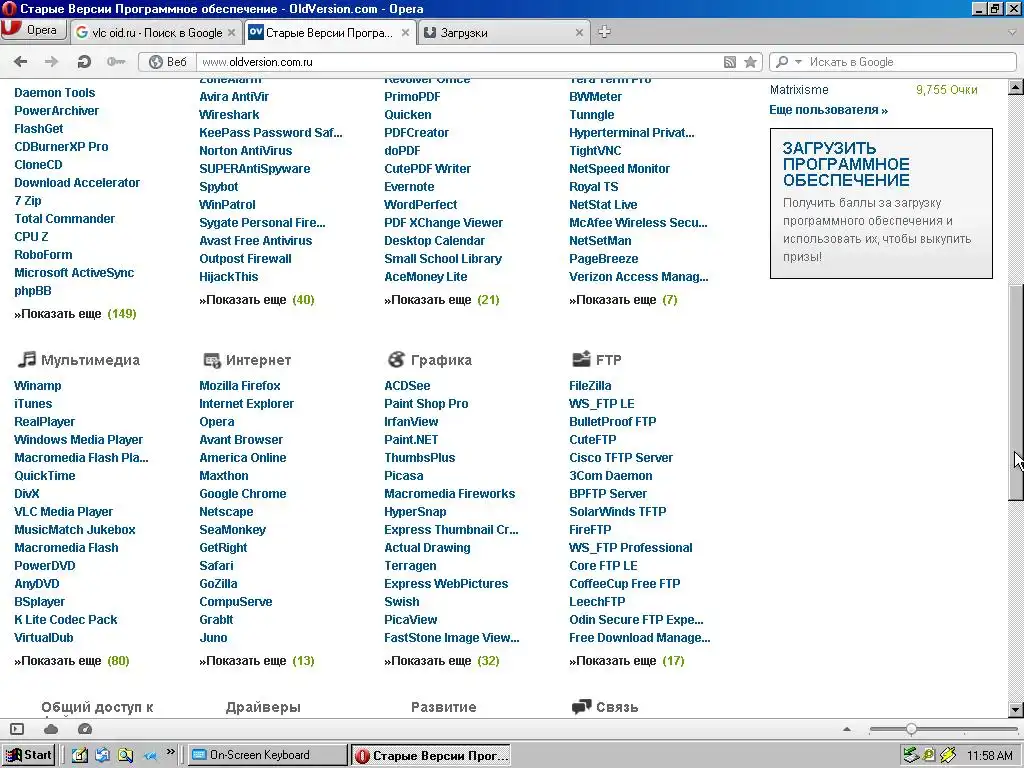Open the K Lite Codec Pack link

click(66, 620)
